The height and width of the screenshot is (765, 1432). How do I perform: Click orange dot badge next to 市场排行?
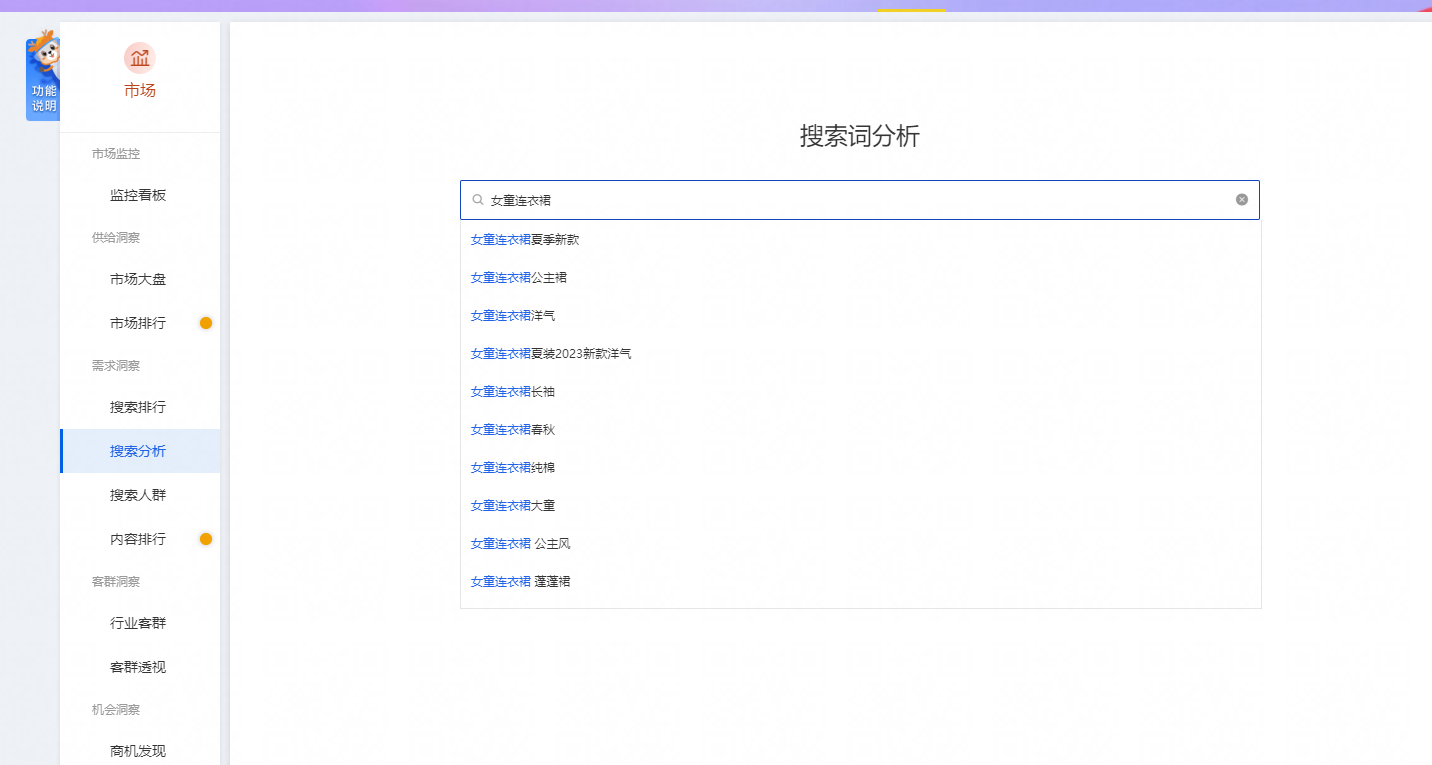point(206,323)
